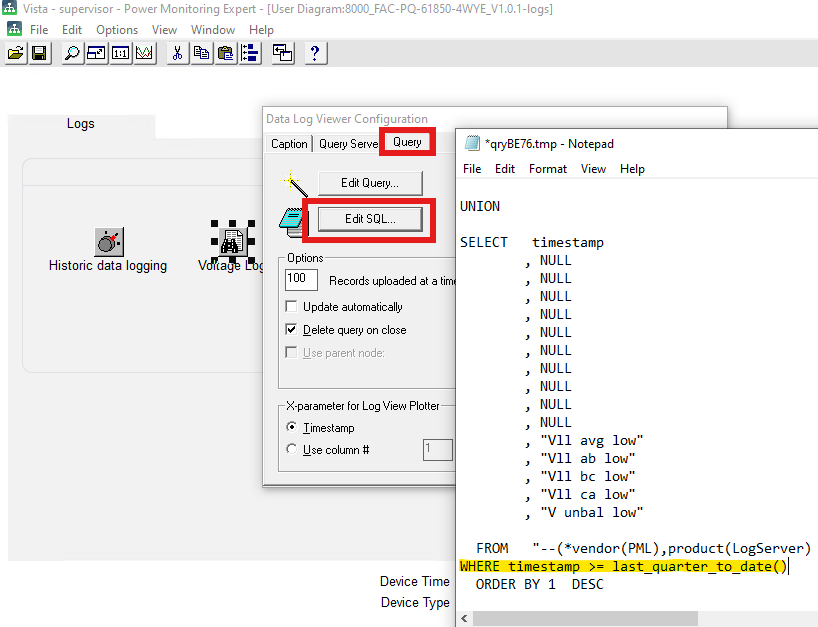Image resolution: width=818 pixels, height=627 pixels.
Task: Select Use column # radio option
Action: pos(292,449)
